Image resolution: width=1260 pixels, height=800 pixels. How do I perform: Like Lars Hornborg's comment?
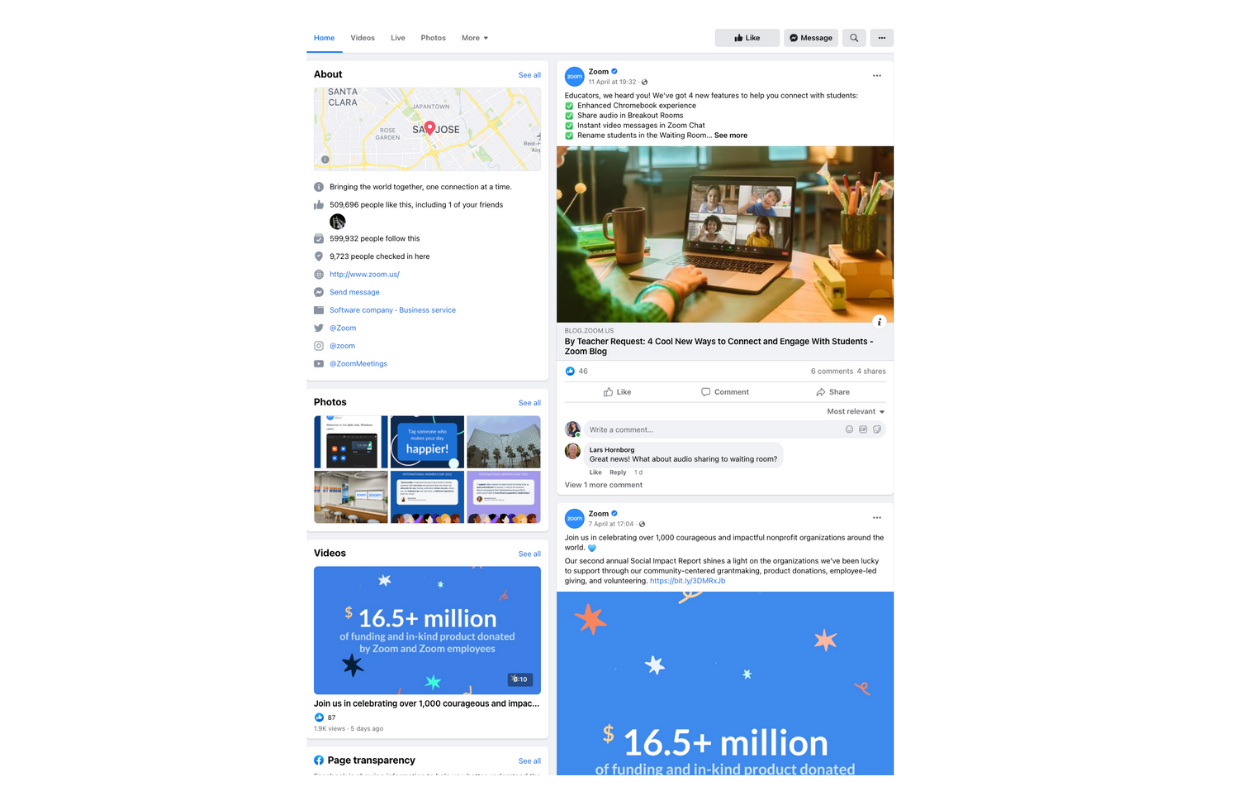click(595, 472)
